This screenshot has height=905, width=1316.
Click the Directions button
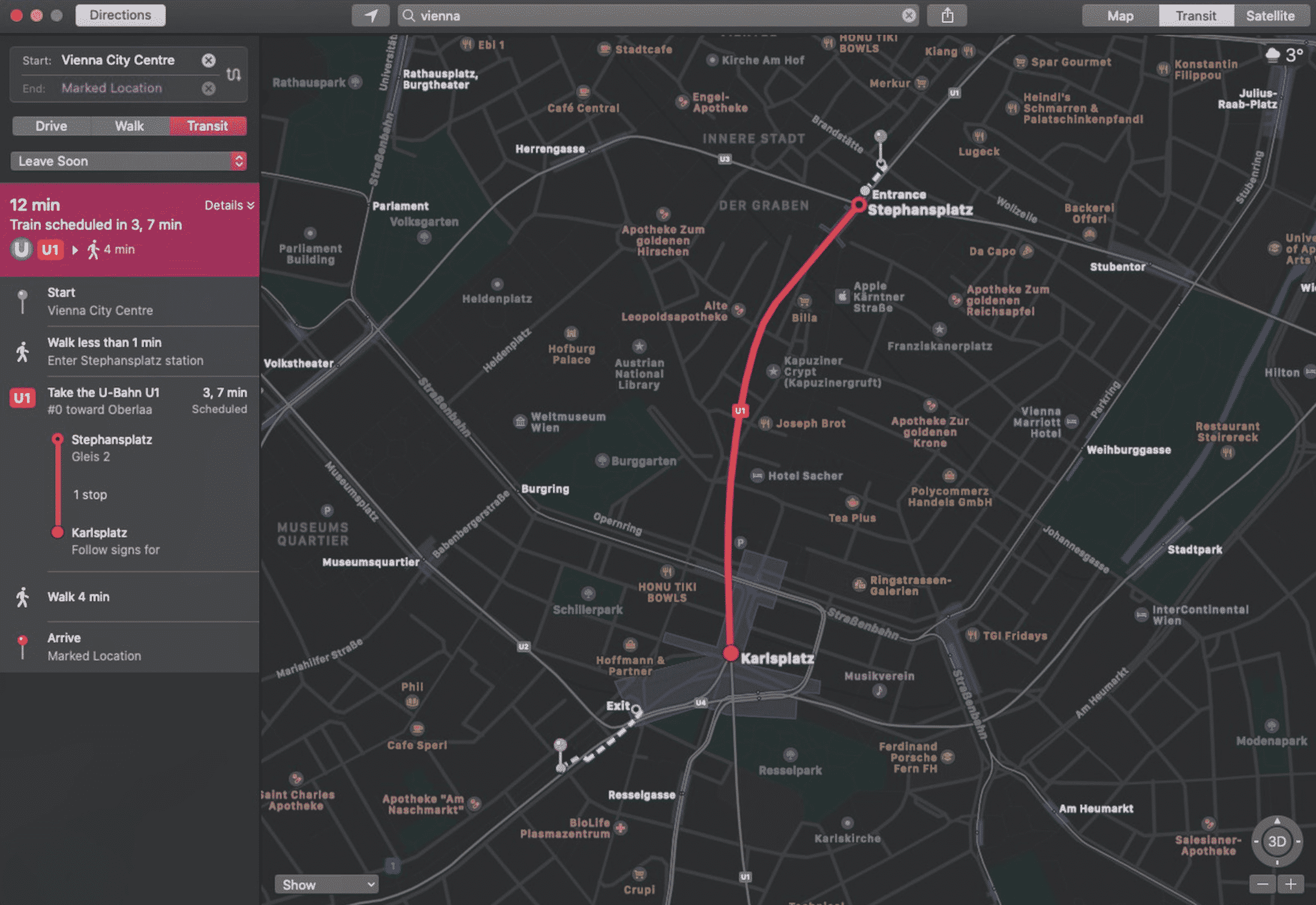click(x=120, y=15)
